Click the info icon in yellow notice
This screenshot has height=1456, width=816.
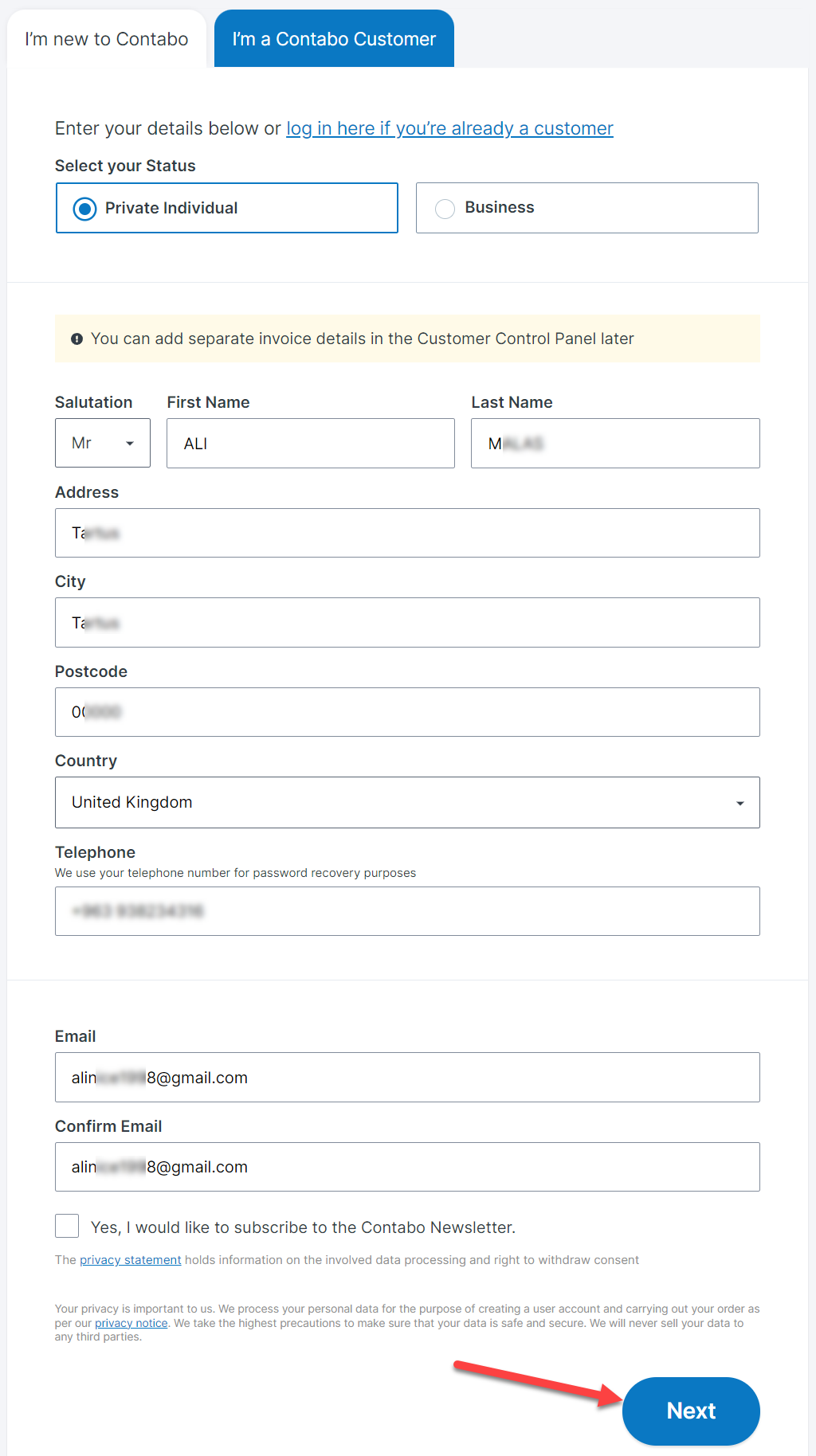(76, 339)
